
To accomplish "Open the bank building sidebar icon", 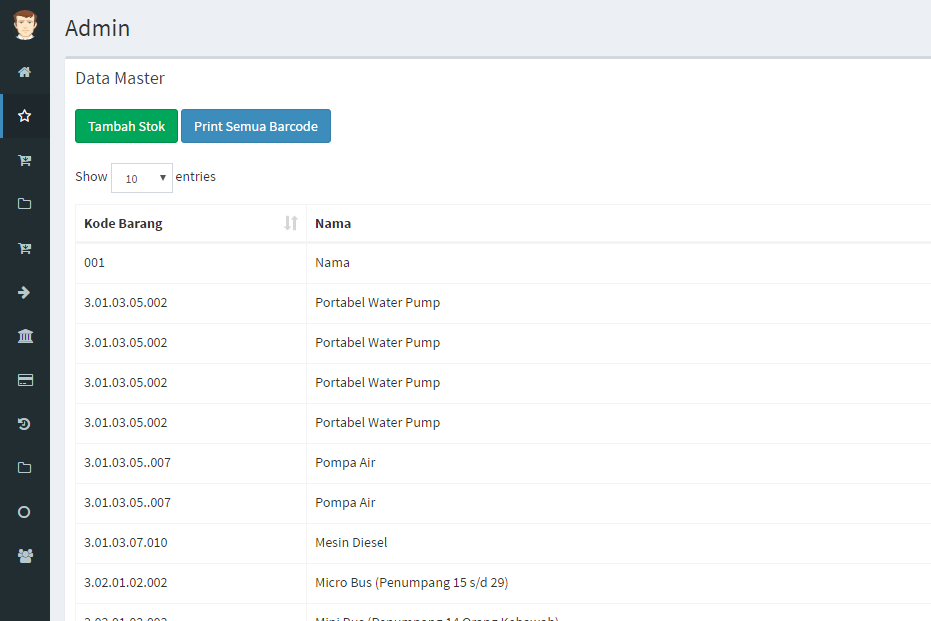I will point(25,336).
